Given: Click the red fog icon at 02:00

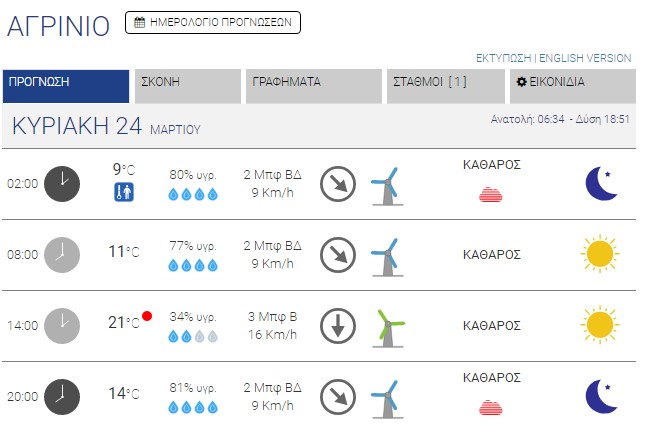Looking at the screenshot, I should coord(491,194).
